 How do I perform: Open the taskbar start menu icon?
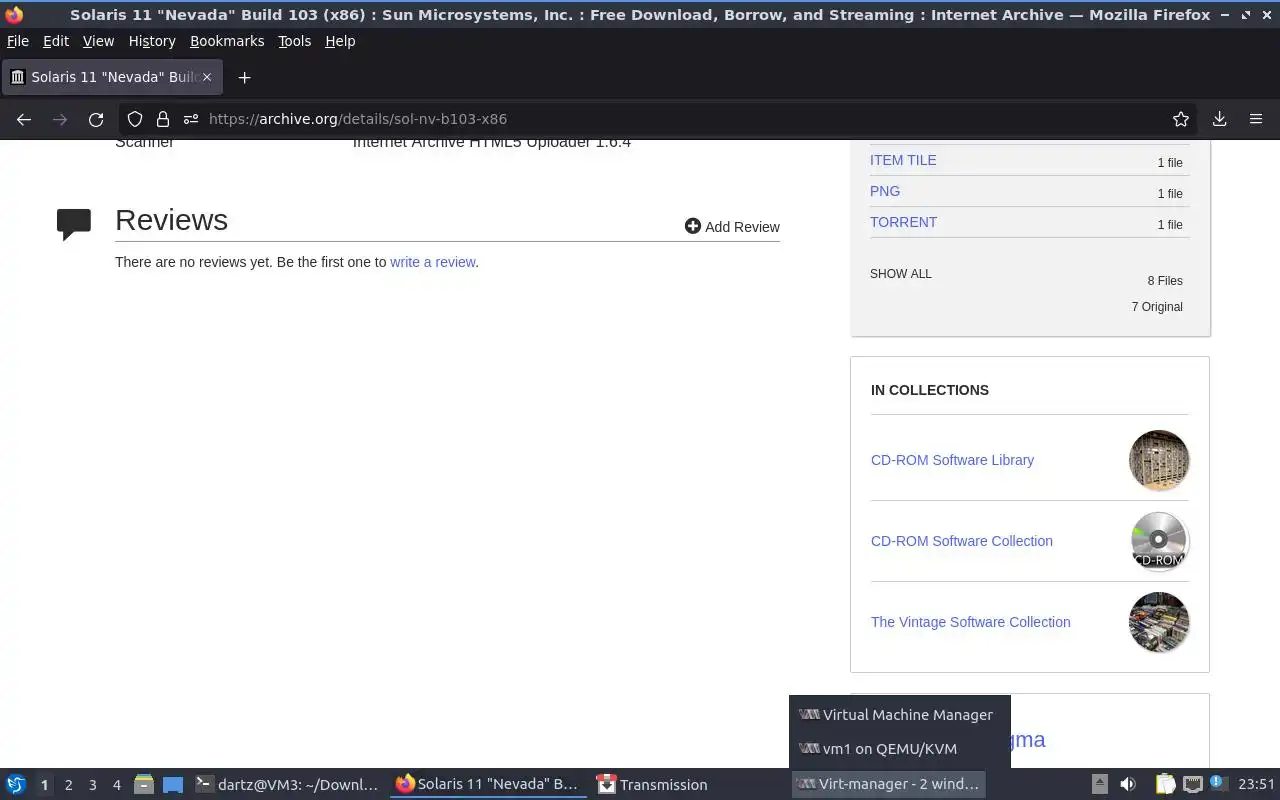[16, 785]
